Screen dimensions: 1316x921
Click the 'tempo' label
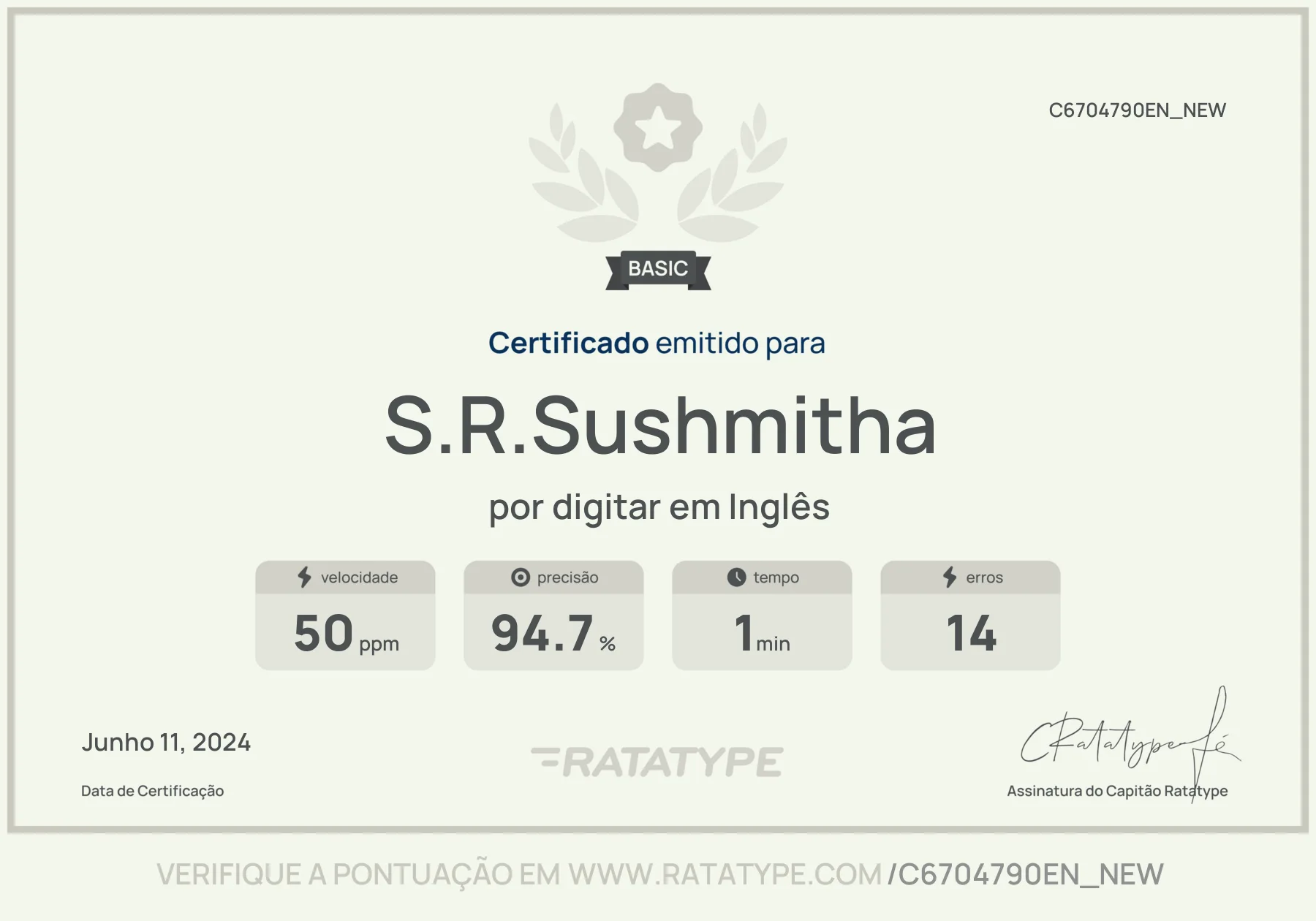[x=776, y=577]
